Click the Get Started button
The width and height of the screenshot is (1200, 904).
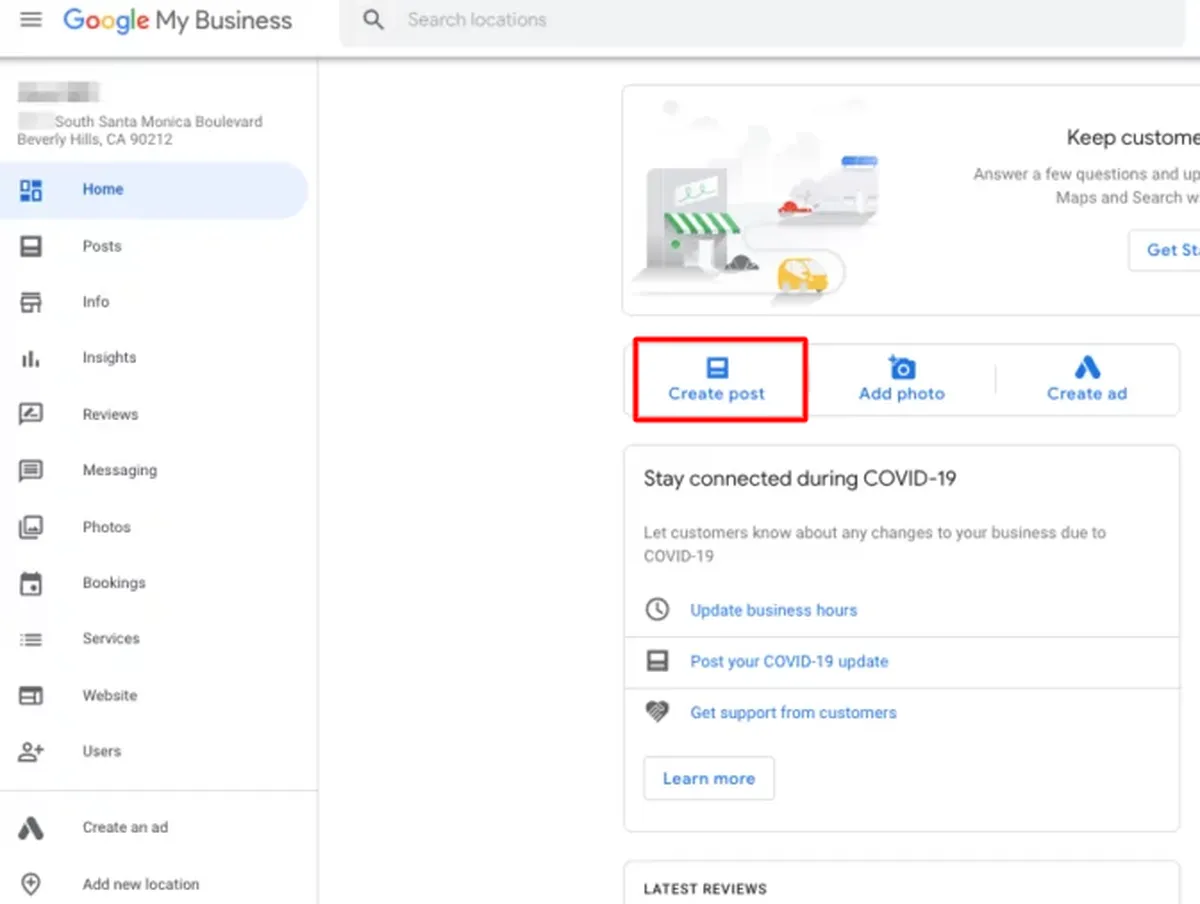pos(1165,250)
